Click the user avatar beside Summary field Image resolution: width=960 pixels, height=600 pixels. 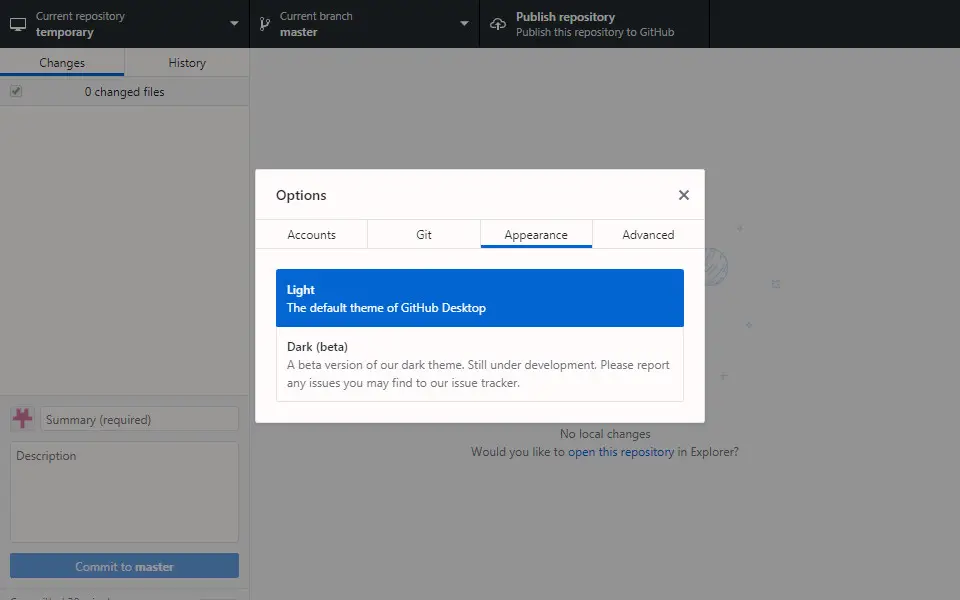point(23,419)
